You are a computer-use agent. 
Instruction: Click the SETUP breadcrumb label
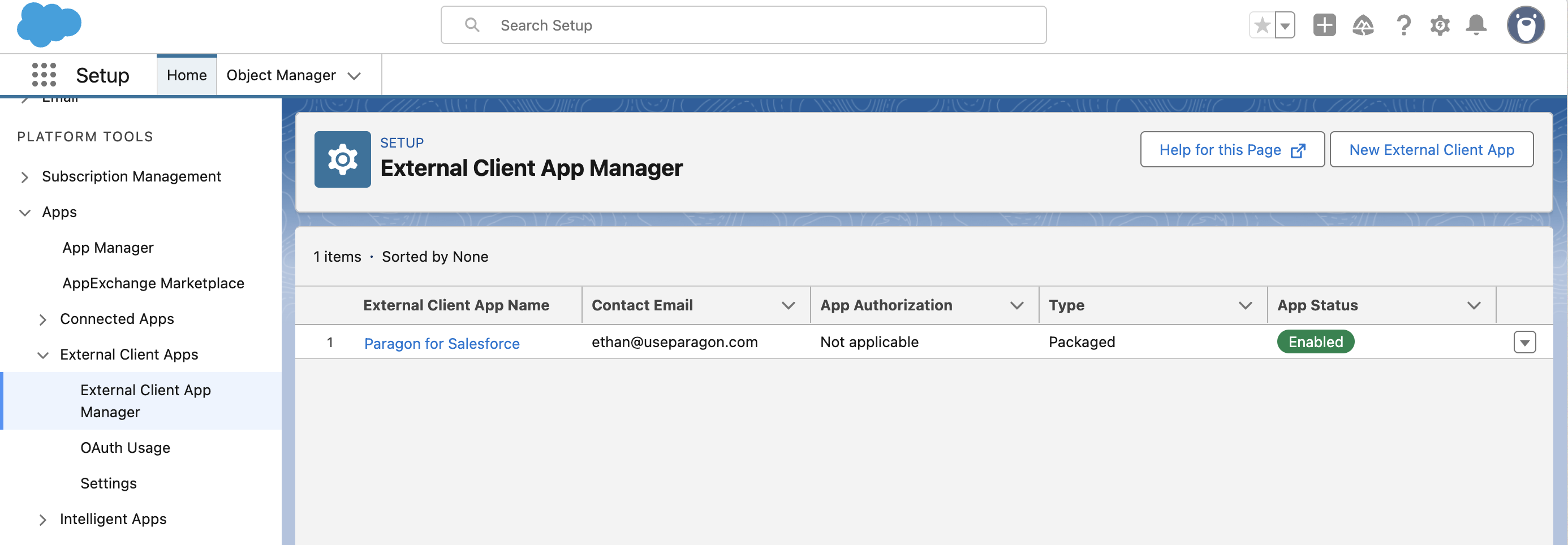pos(402,143)
